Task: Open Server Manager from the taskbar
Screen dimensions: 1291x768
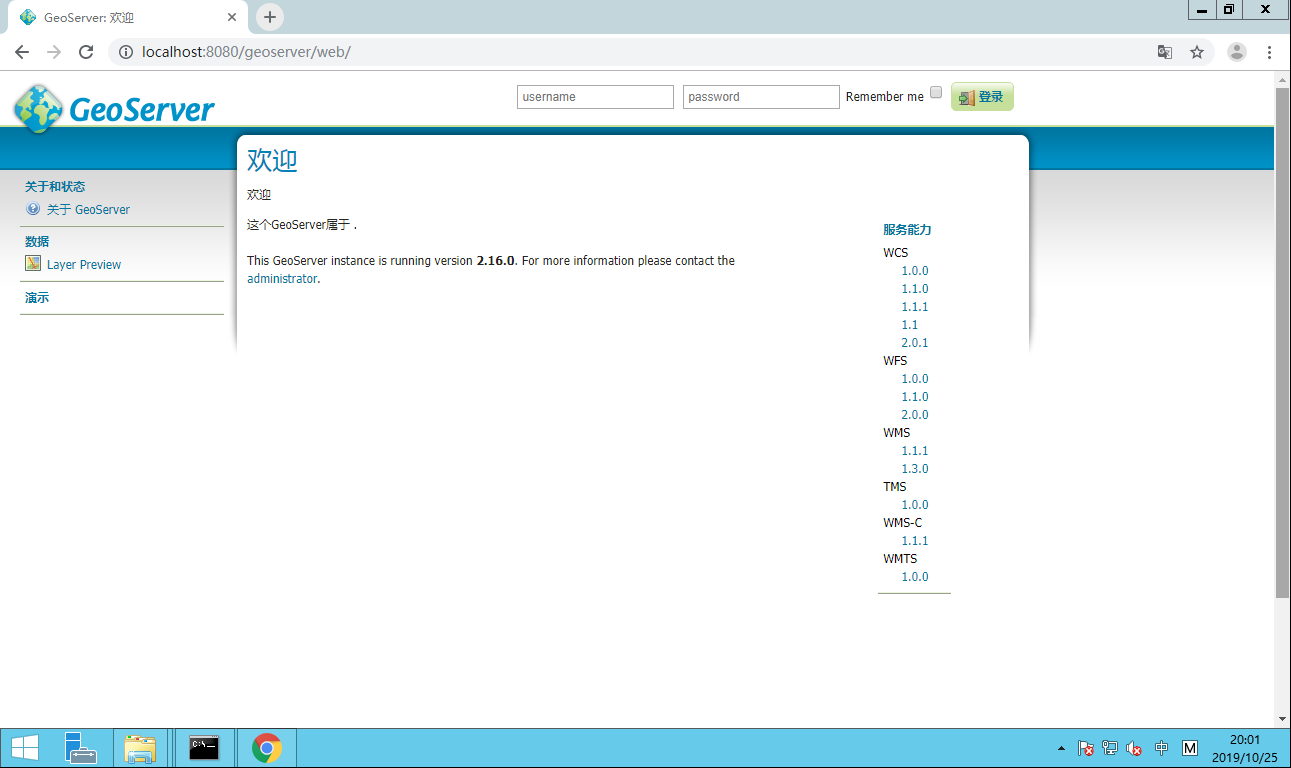Action: (79, 748)
